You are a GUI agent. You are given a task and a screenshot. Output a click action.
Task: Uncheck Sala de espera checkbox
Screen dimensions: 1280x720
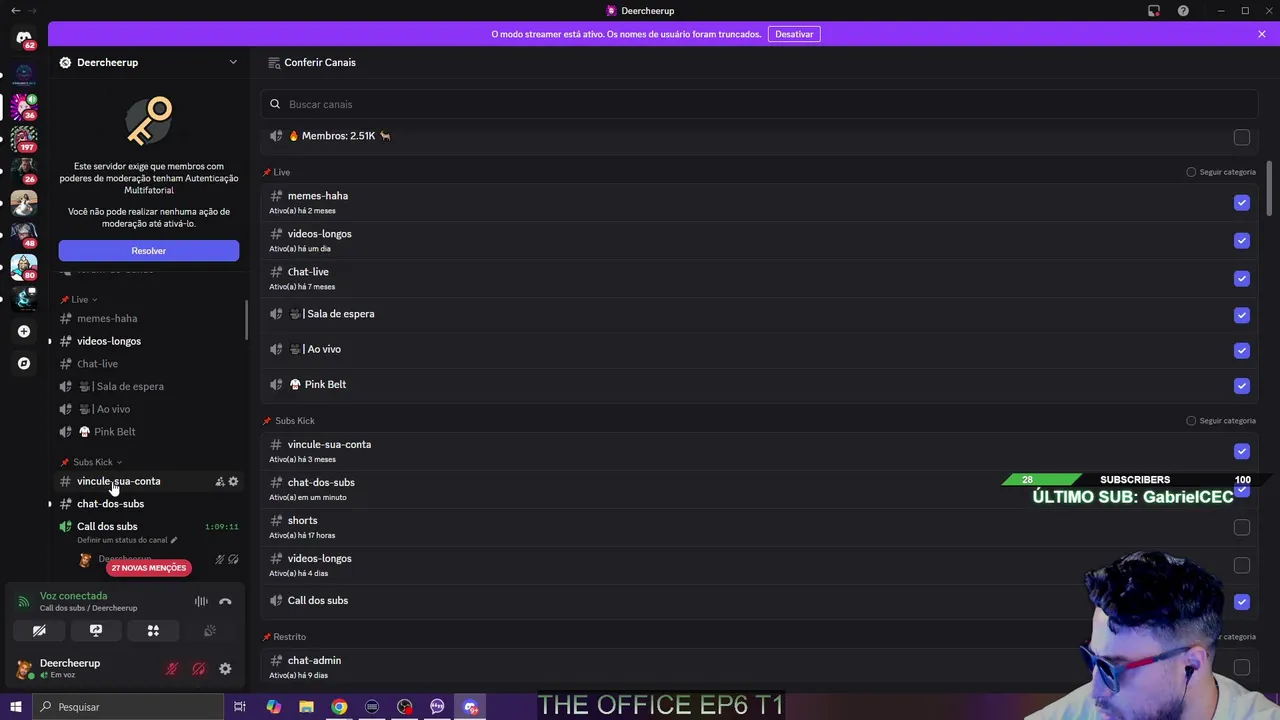tap(1242, 314)
